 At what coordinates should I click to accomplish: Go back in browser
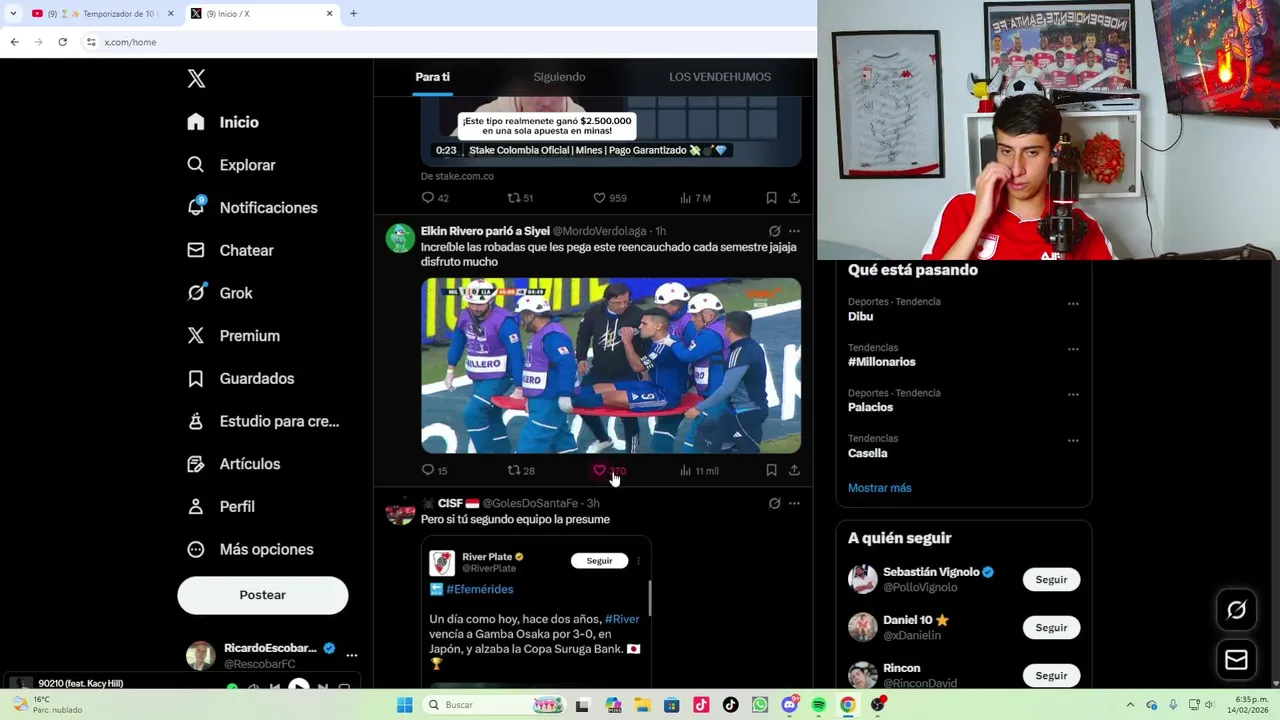(14, 42)
